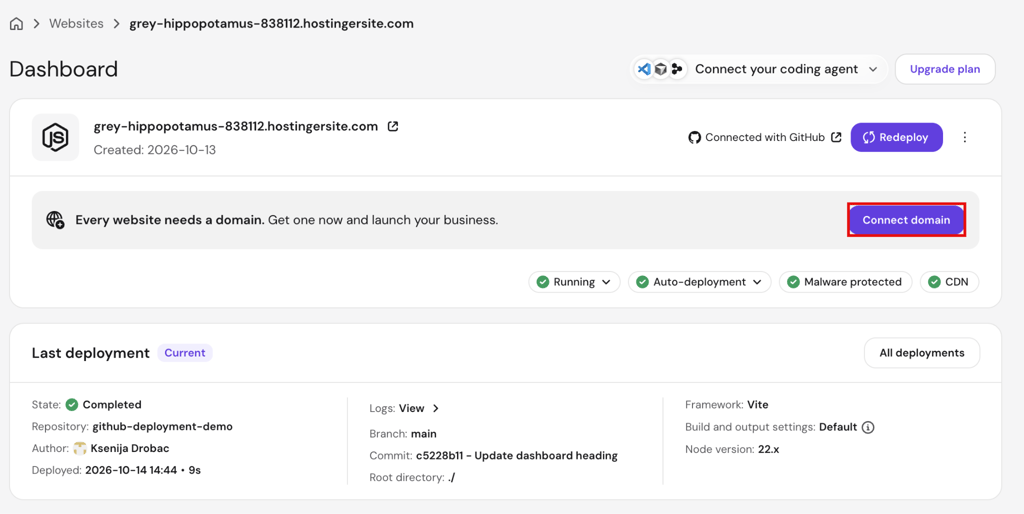Click green check icon on Auto-deployment badge
The image size is (1024, 514).
tap(642, 282)
